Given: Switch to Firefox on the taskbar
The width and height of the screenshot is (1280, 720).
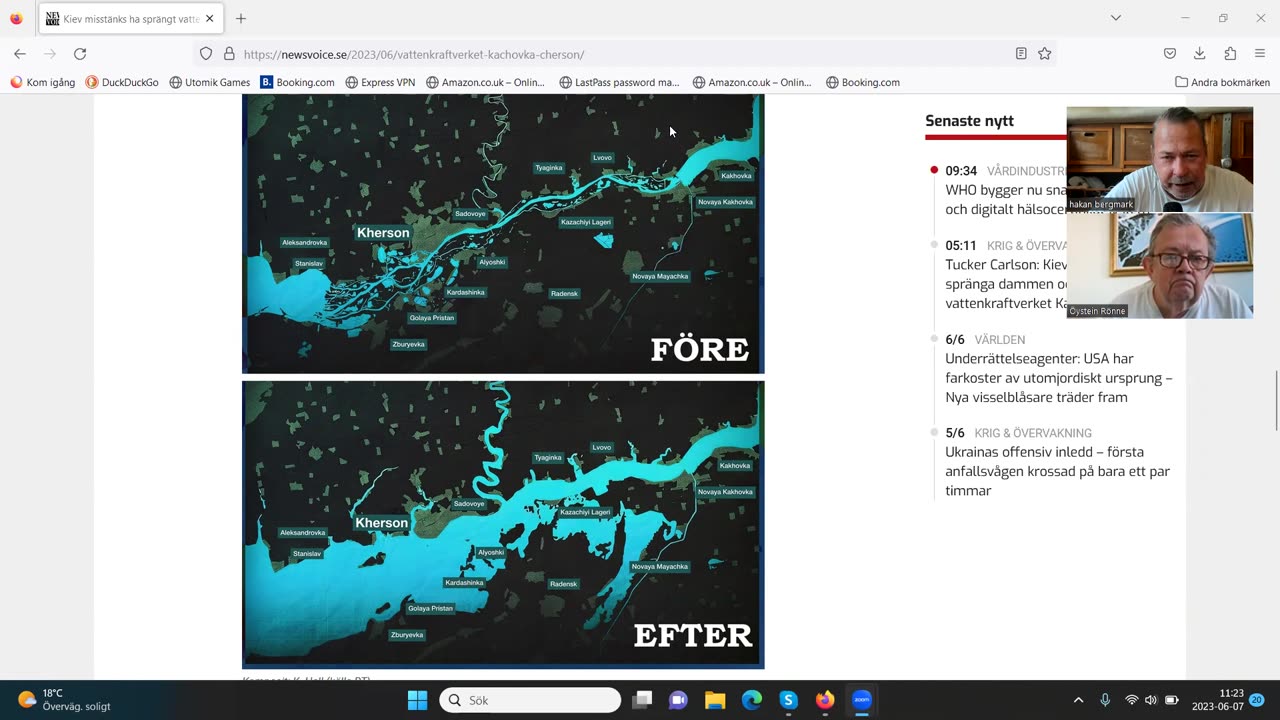Looking at the screenshot, I should coord(825,700).
